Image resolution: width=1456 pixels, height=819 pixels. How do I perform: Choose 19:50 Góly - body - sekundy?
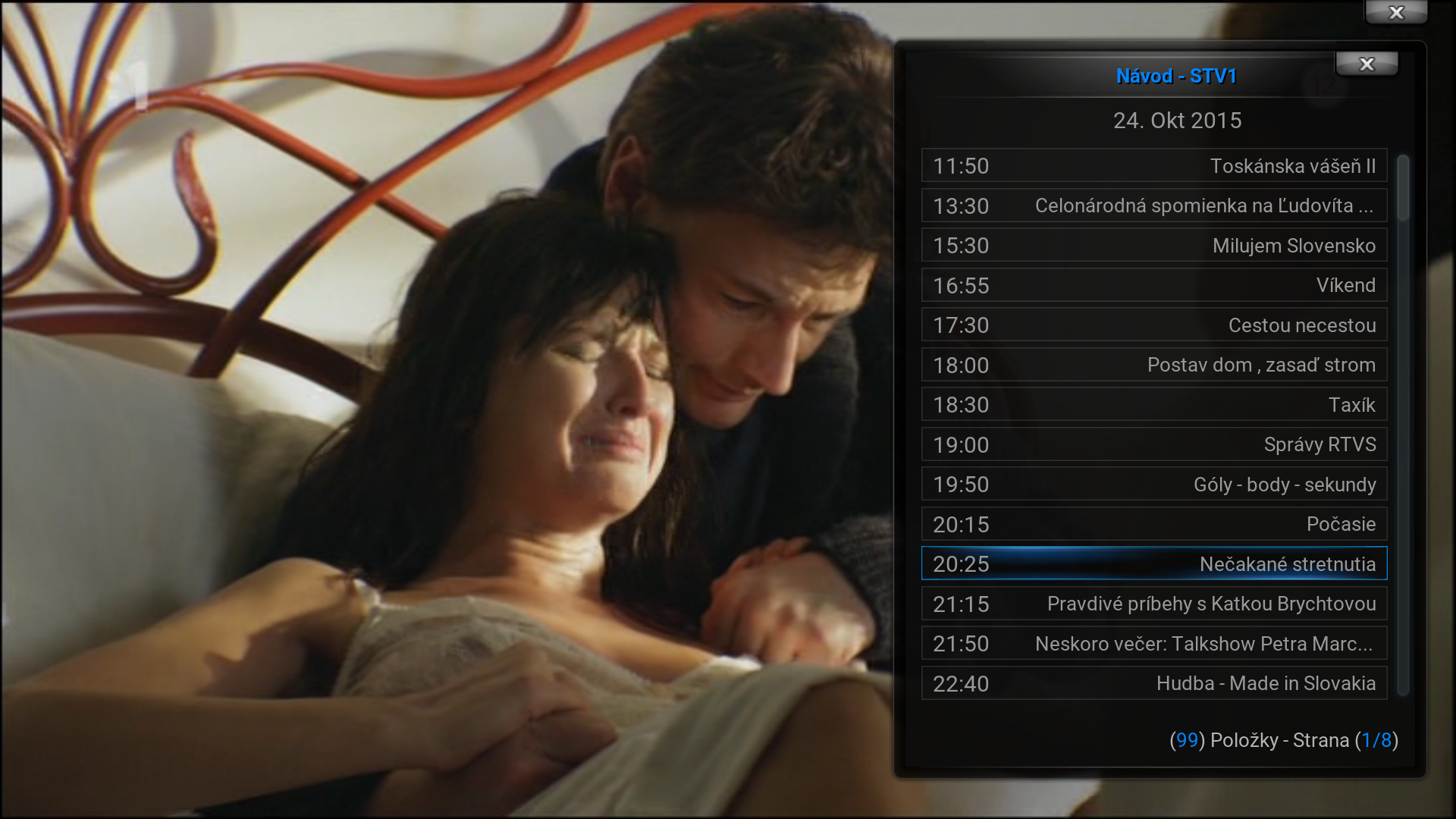1153,485
